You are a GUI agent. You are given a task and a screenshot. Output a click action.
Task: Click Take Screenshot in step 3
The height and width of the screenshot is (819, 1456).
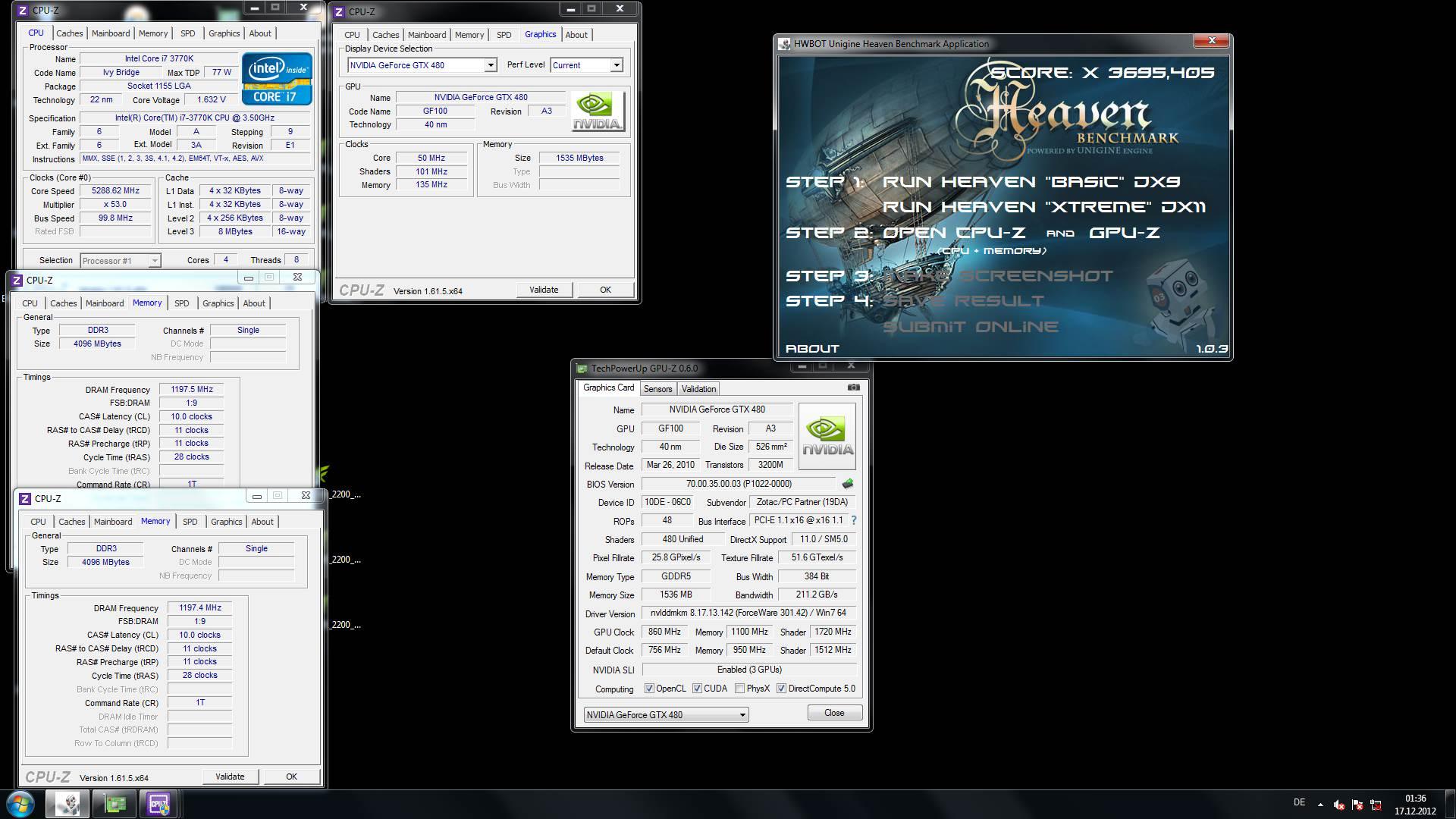[997, 276]
